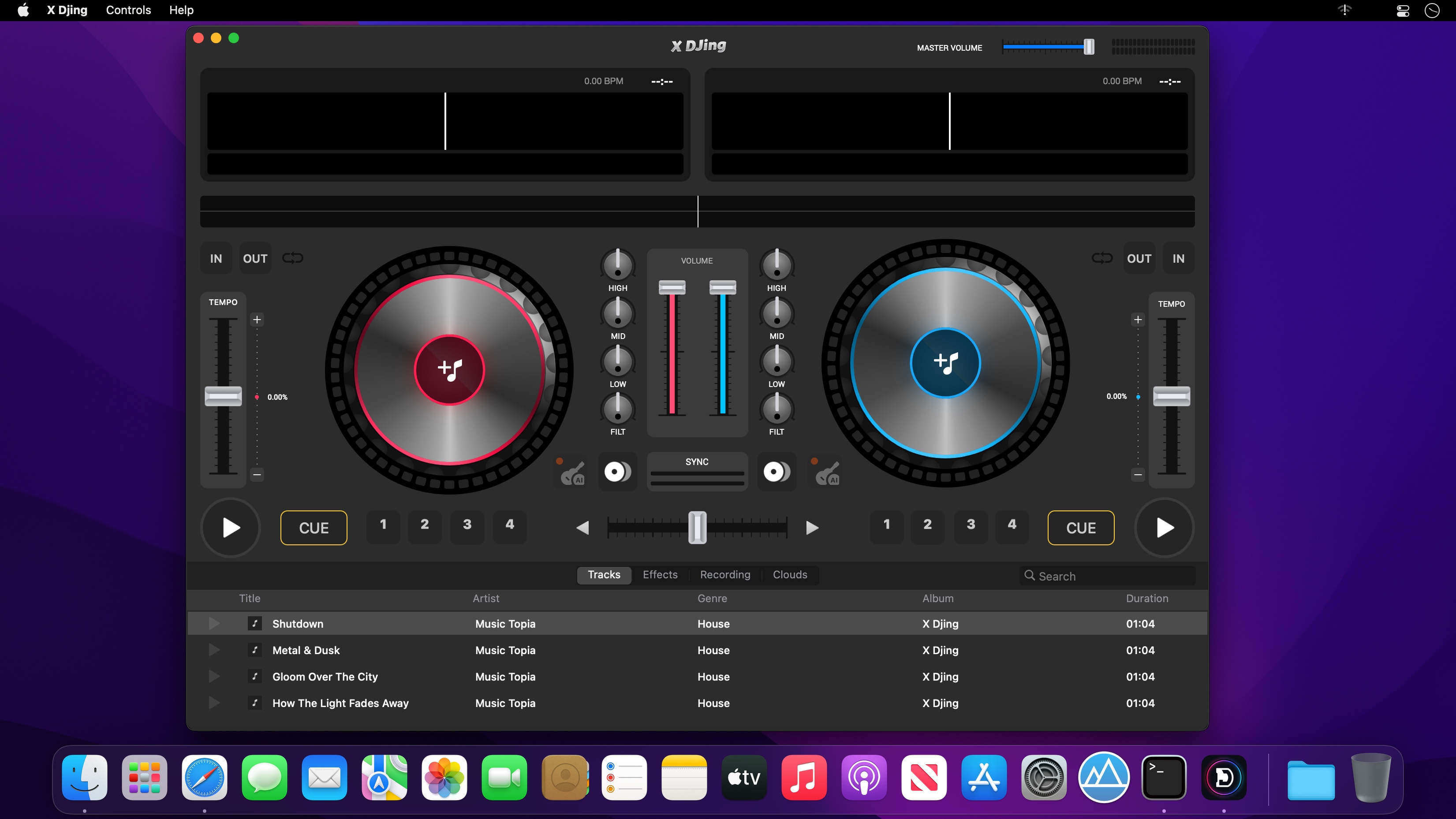Click the left LOW EQ knob
The height and width of the screenshot is (819, 1456).
(618, 361)
